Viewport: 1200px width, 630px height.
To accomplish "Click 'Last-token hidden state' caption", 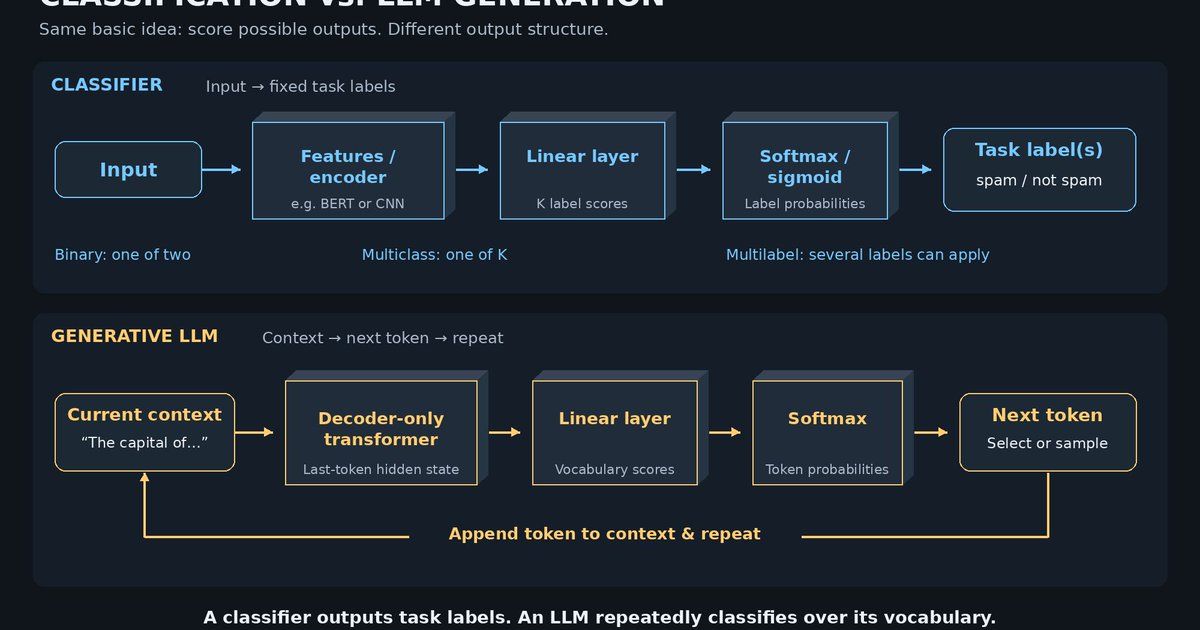I will (x=381, y=470).
